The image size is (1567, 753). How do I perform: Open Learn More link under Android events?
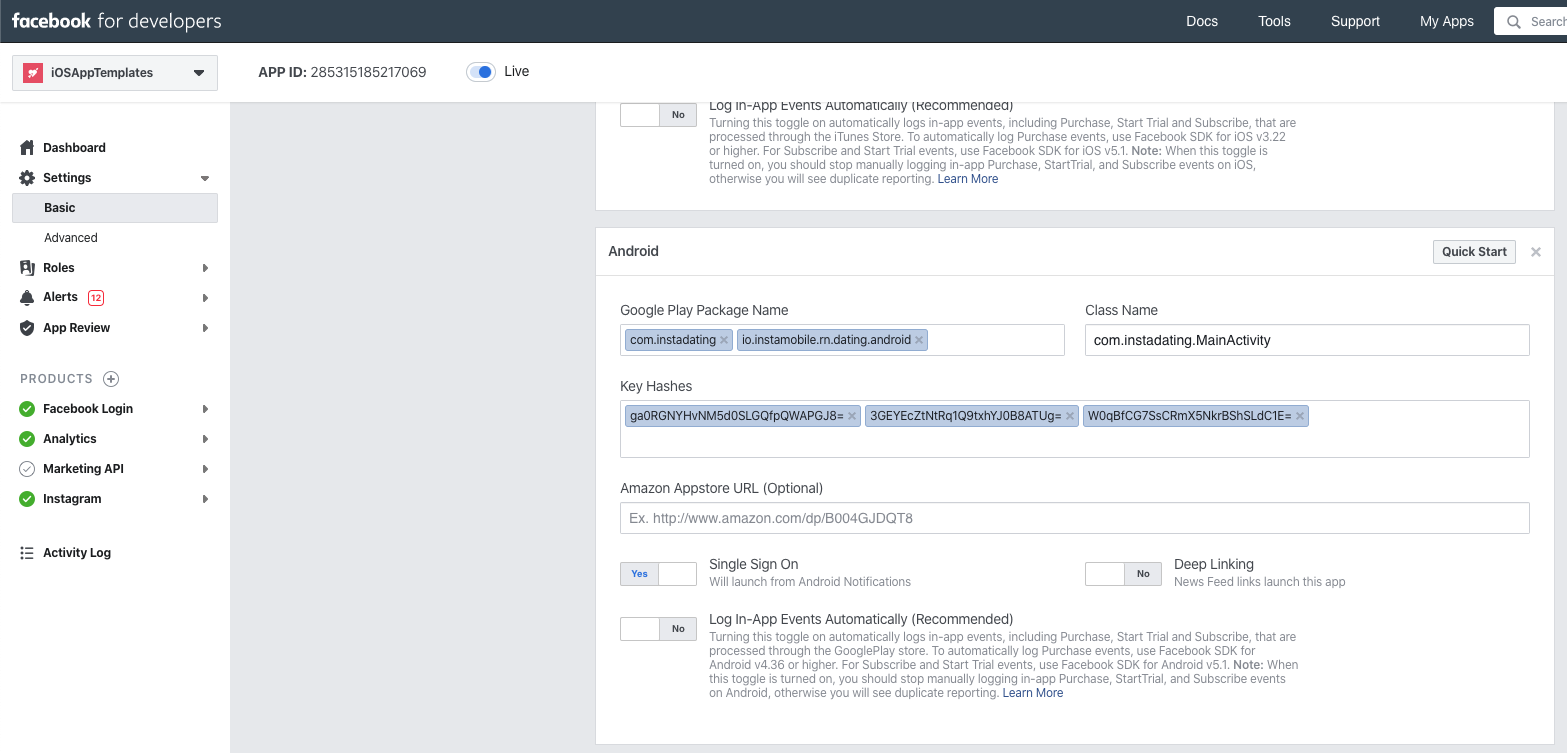click(x=1033, y=693)
